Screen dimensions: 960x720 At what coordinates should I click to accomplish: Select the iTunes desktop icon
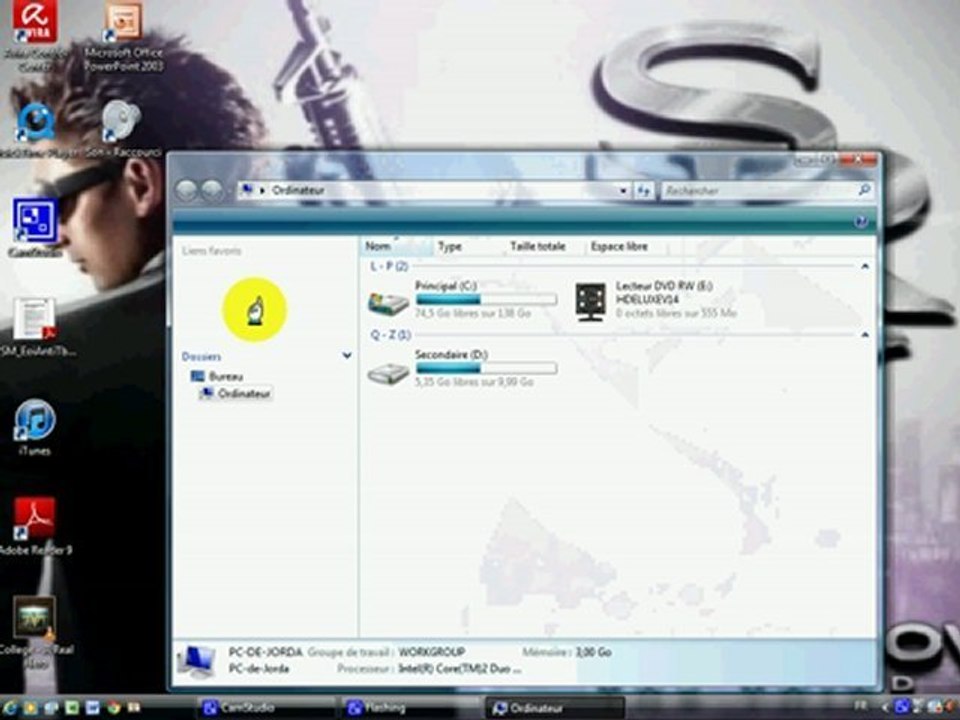tap(35, 421)
